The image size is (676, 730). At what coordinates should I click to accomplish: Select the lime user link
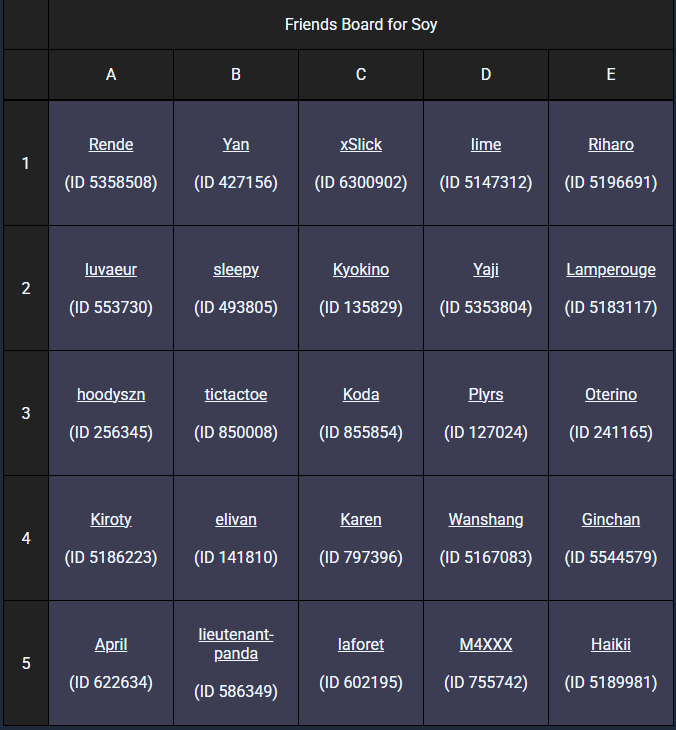point(486,145)
